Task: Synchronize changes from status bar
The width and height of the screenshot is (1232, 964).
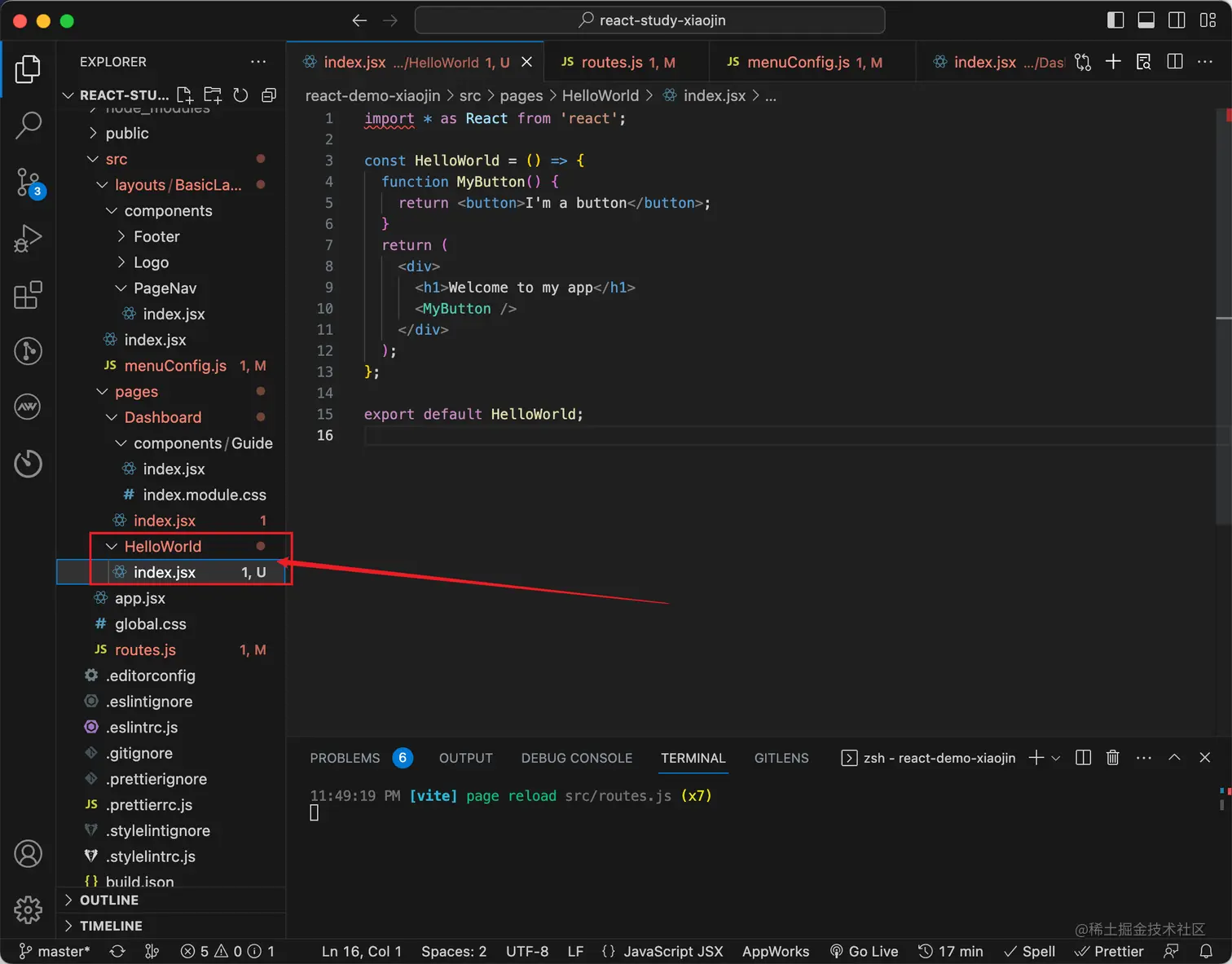Action: 117,951
